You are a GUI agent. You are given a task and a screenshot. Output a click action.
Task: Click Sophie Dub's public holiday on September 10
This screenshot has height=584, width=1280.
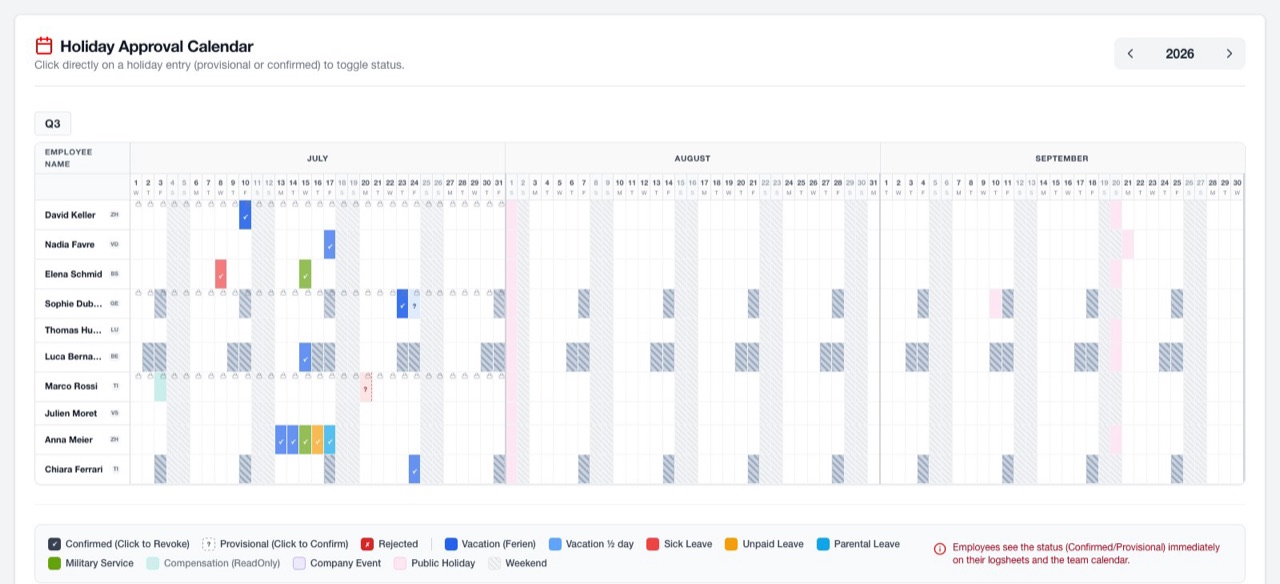[995, 304]
